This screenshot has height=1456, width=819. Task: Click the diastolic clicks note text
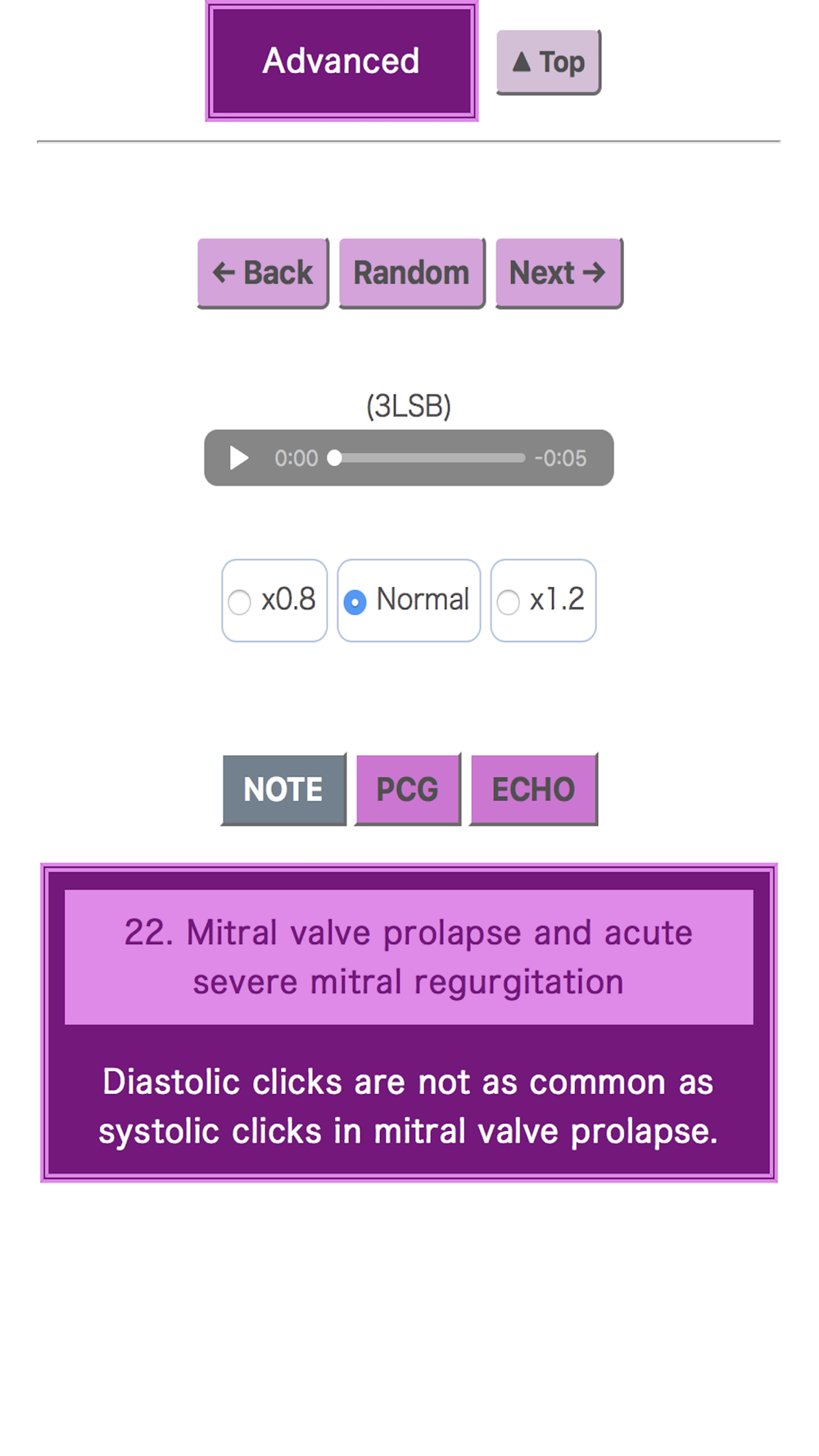point(409,1106)
